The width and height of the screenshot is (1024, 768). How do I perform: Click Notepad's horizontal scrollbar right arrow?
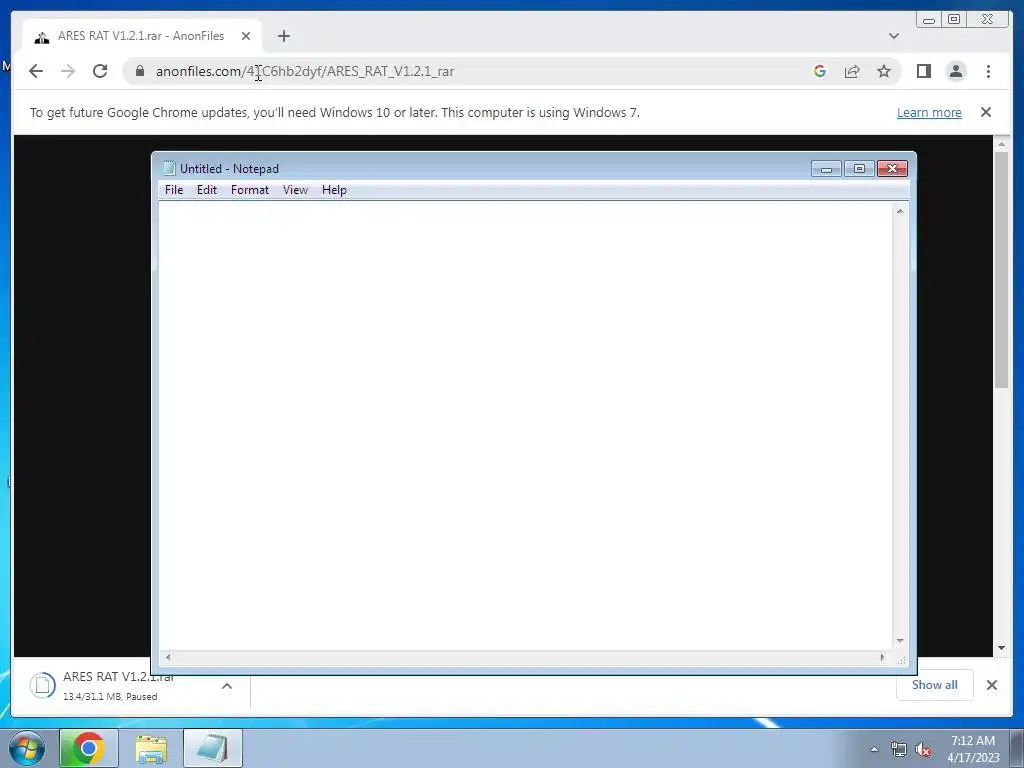[882, 657]
